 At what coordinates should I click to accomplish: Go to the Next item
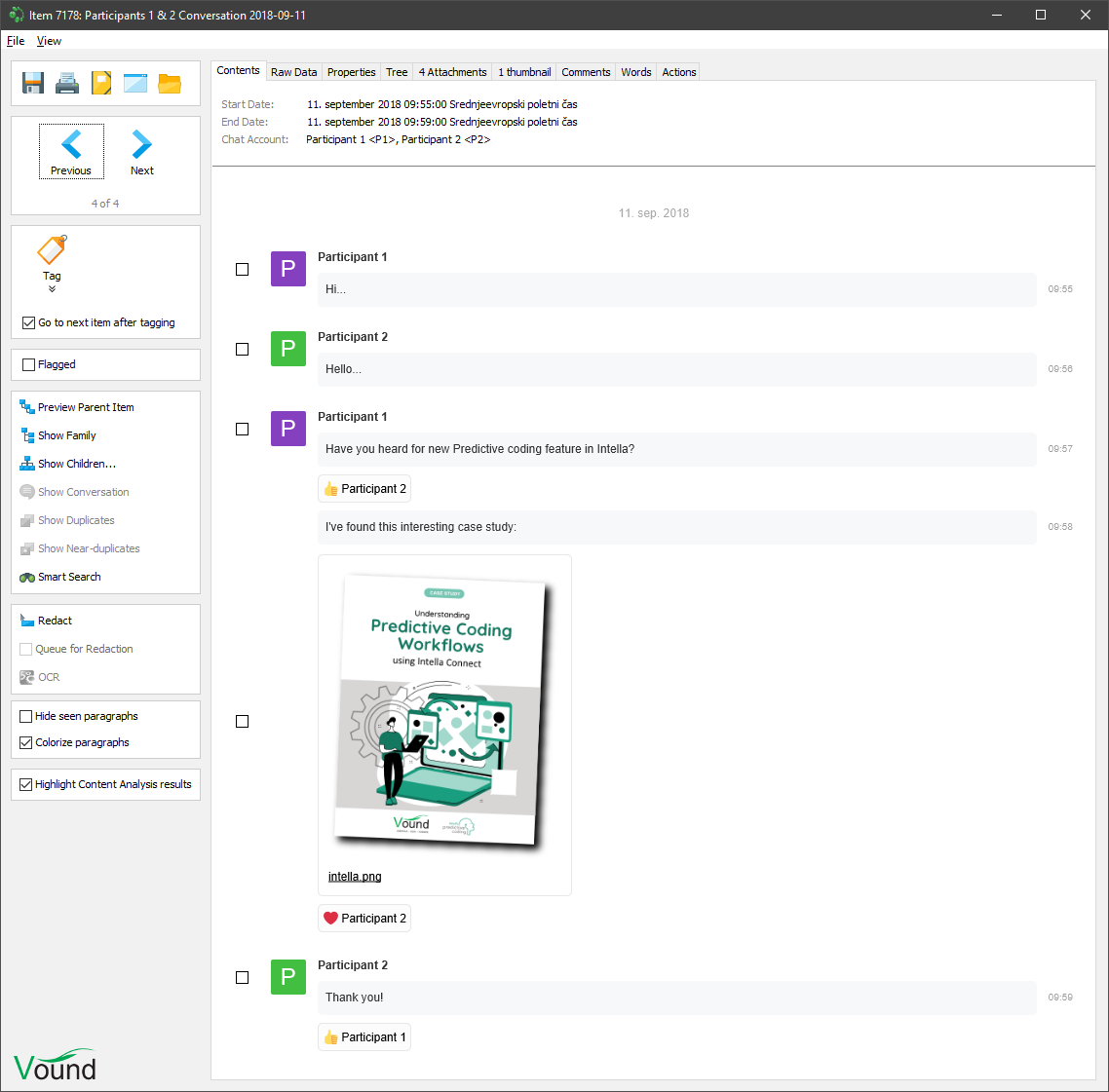coord(142,152)
